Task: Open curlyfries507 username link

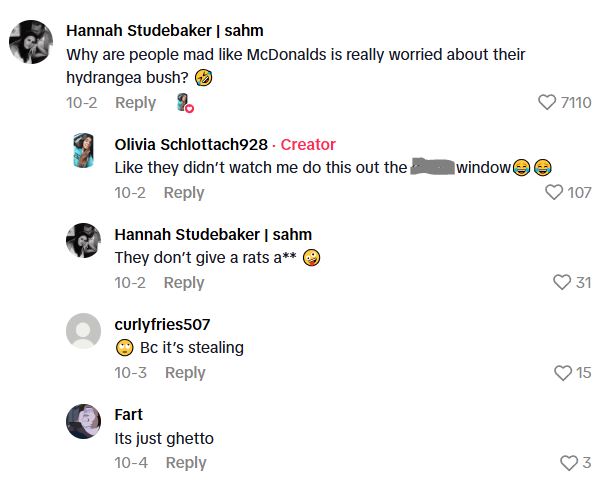Action: click(x=162, y=324)
